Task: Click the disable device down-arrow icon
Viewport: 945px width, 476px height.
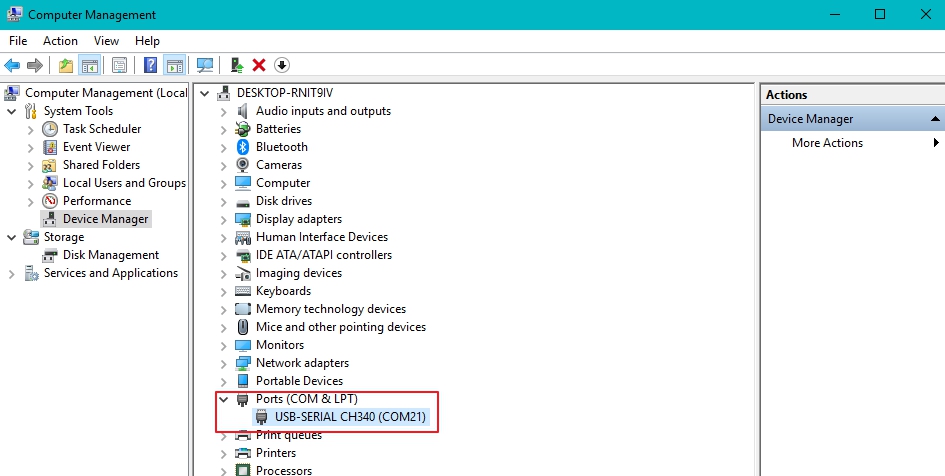Action: point(281,65)
